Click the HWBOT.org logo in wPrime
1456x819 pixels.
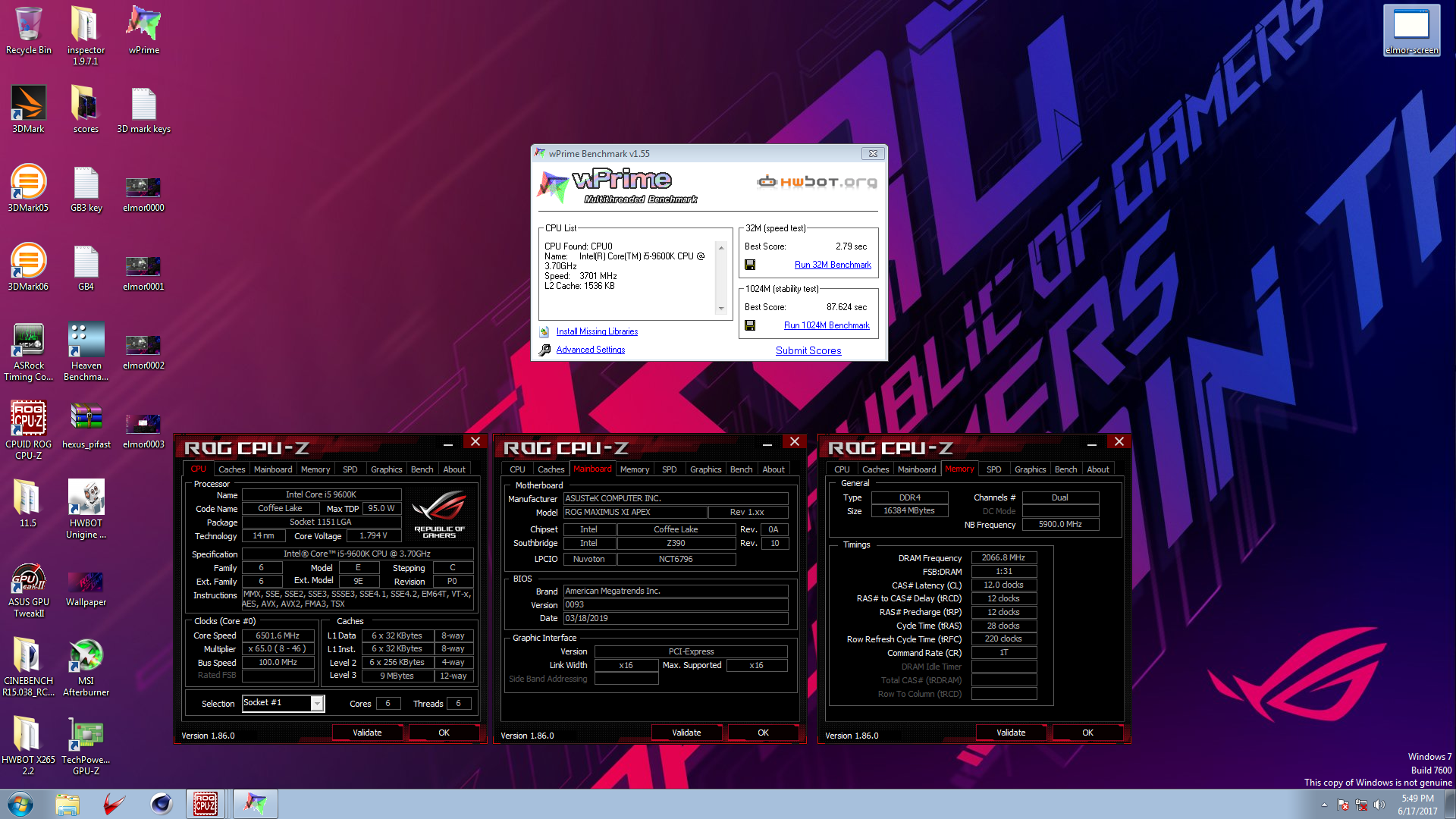817,182
